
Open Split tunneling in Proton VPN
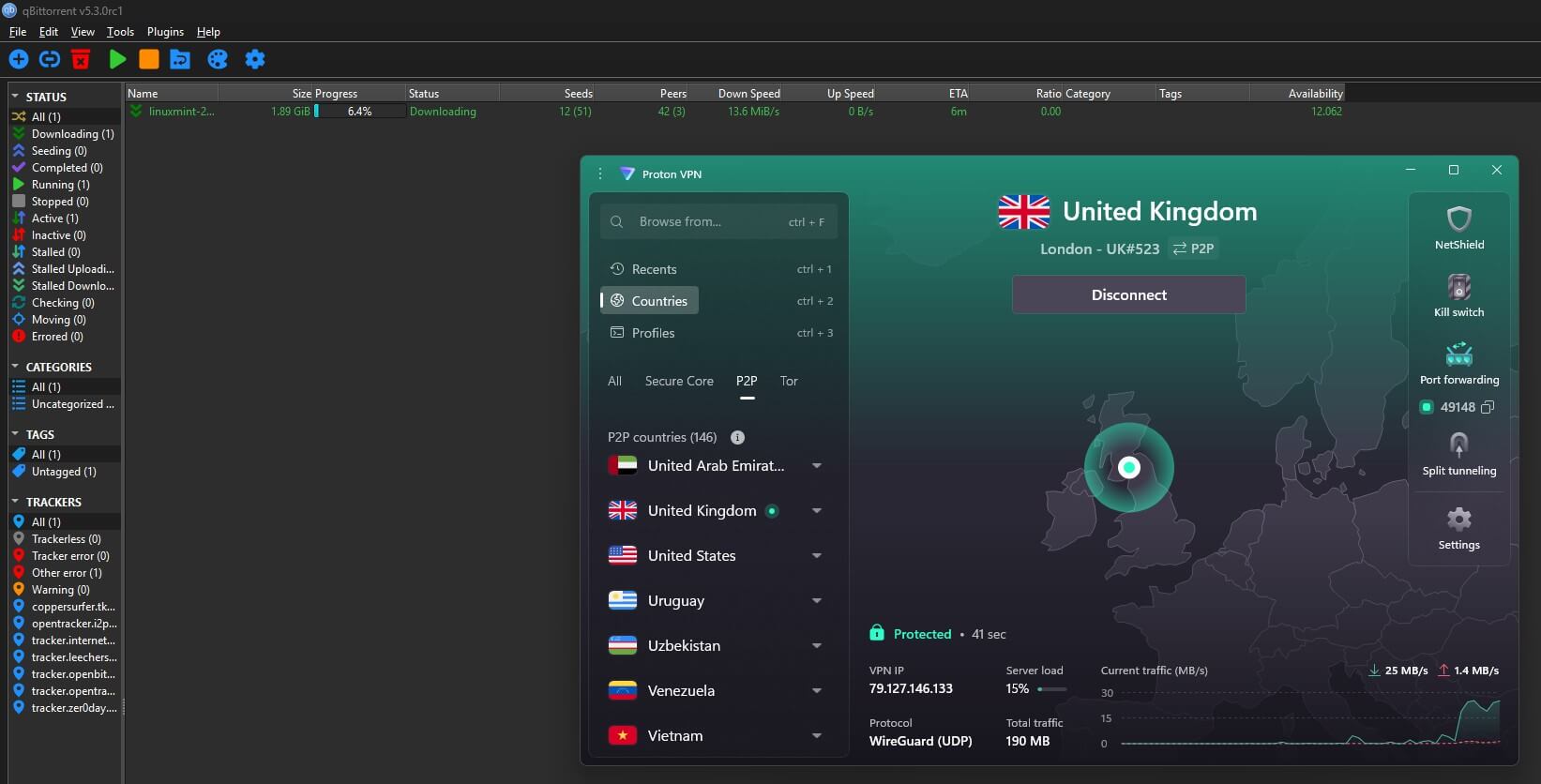tap(1459, 454)
